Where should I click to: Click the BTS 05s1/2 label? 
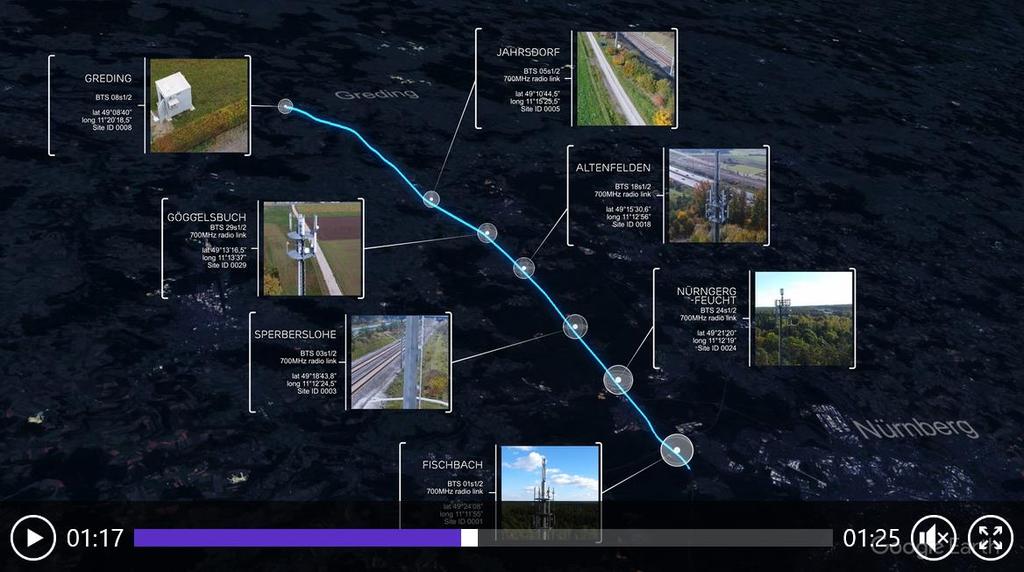click(541, 71)
